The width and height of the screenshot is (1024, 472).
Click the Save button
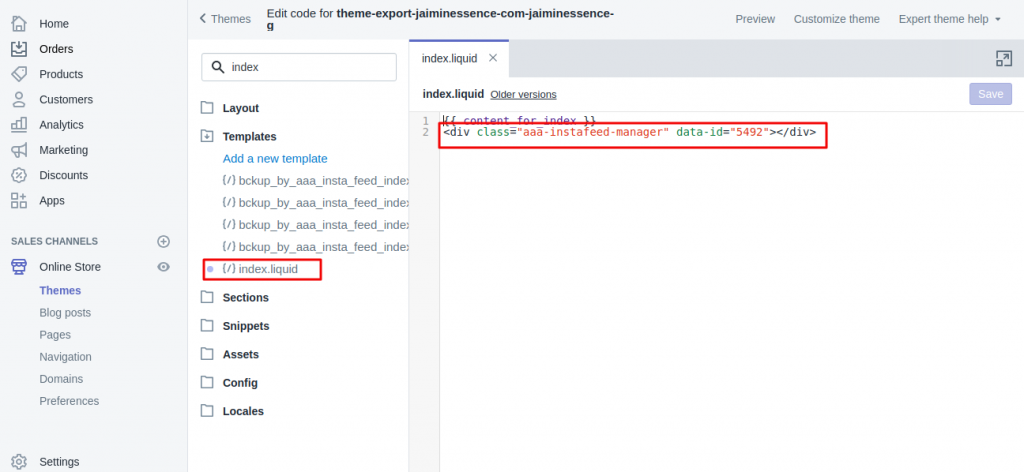click(990, 94)
